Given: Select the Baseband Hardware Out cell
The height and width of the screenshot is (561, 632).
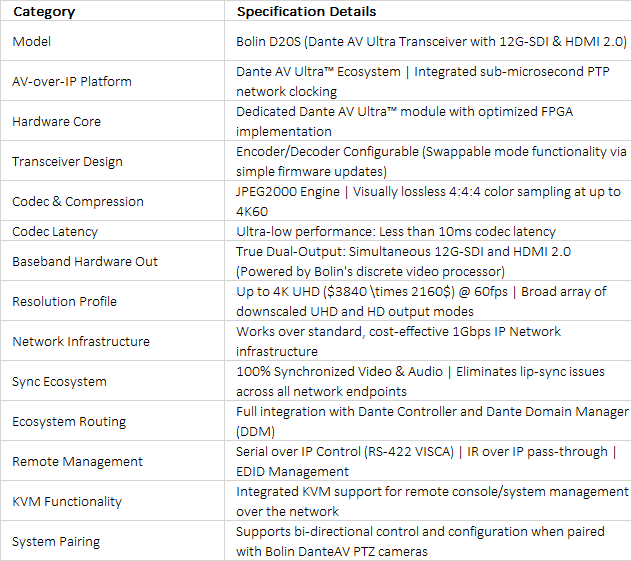Looking at the screenshot, I should coord(112,261).
